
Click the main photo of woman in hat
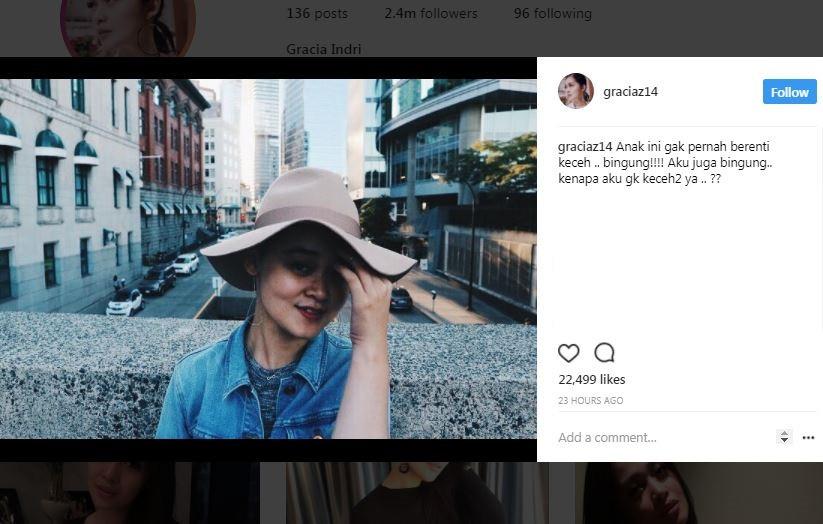click(x=268, y=258)
